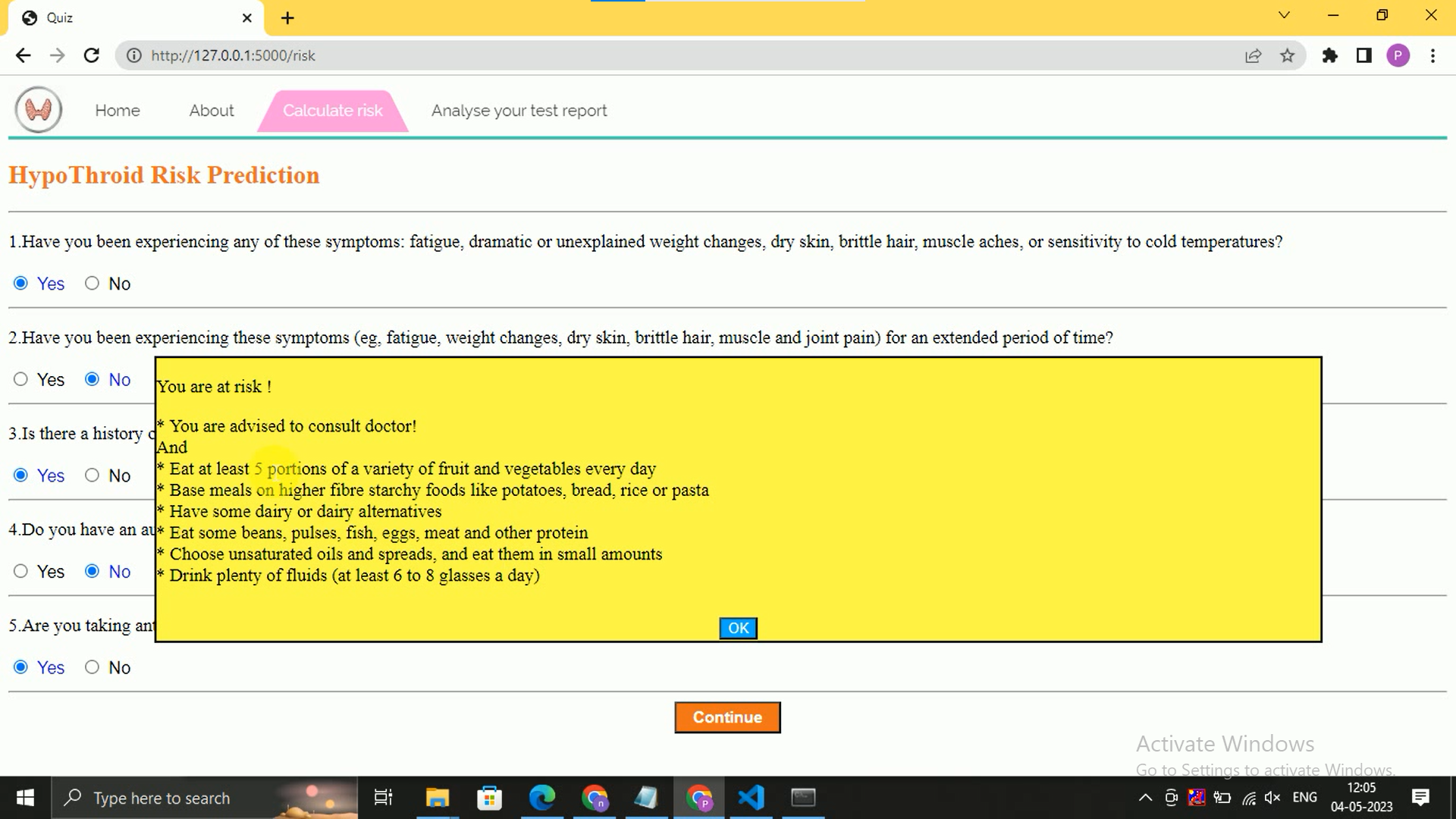1456x819 pixels.
Task: Open the tab search chevron
Action: point(1284,15)
